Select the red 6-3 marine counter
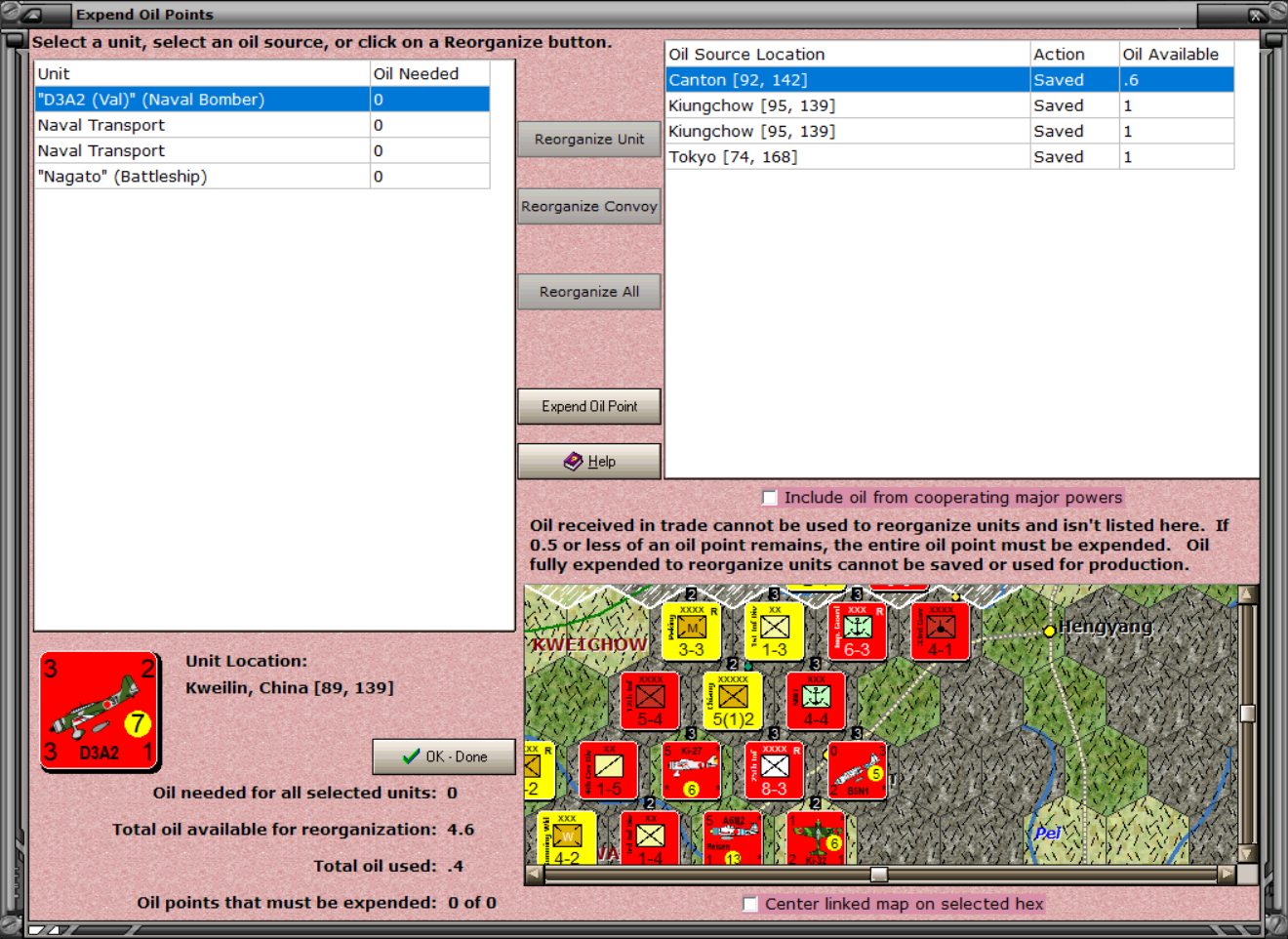The width and height of the screenshot is (1288, 939). [x=857, y=631]
